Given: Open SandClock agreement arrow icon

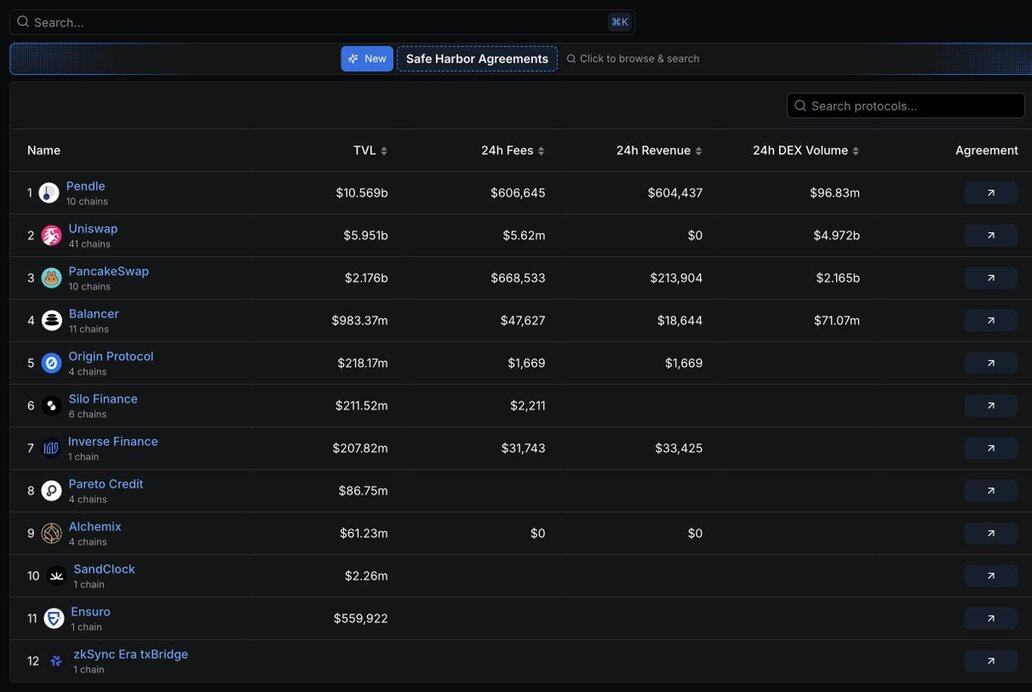Looking at the screenshot, I should [991, 575].
